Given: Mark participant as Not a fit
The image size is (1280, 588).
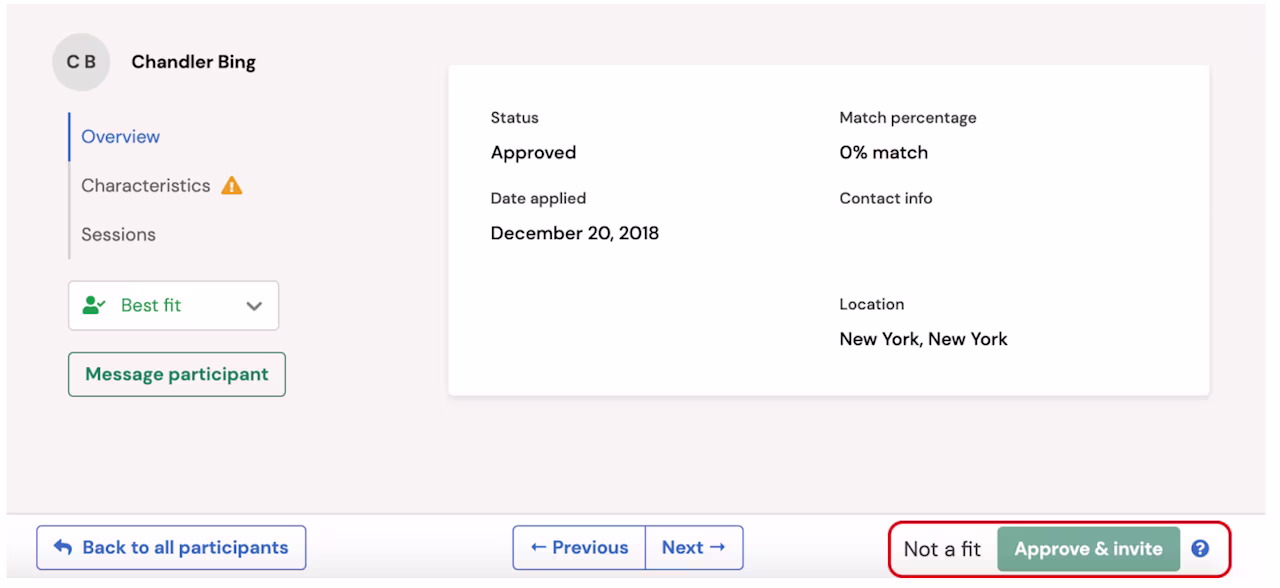Looking at the screenshot, I should point(942,549).
